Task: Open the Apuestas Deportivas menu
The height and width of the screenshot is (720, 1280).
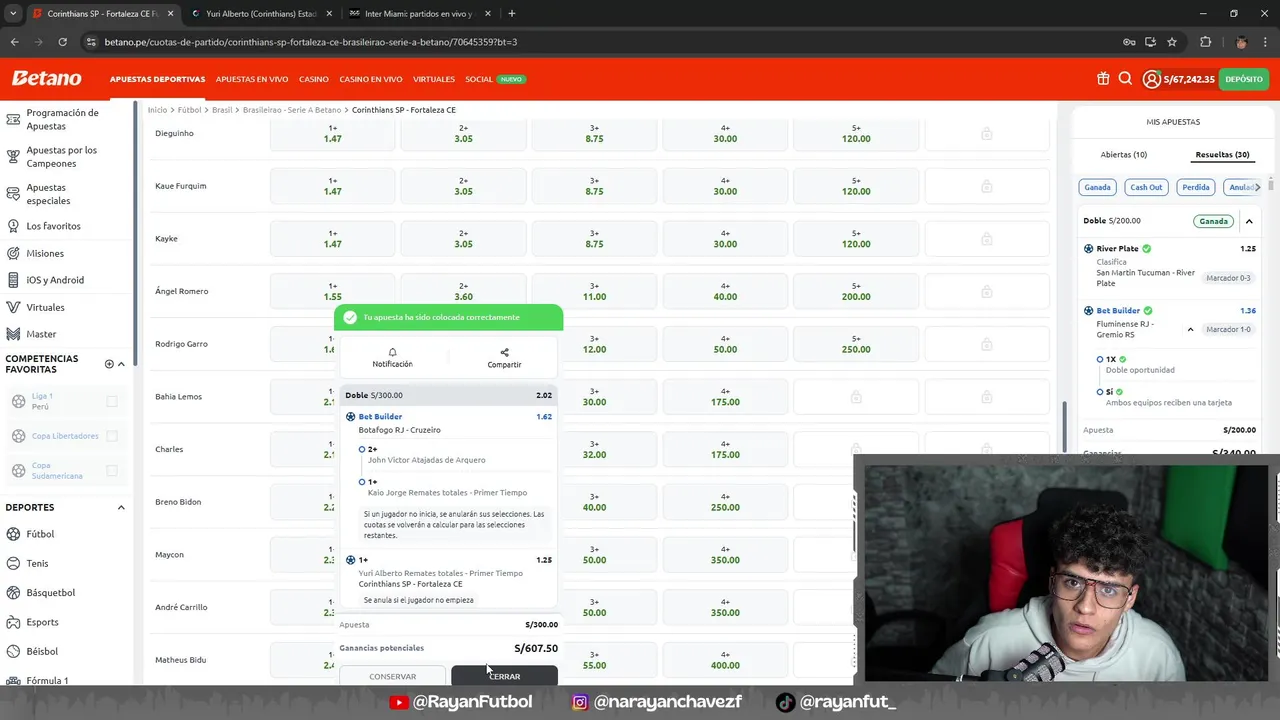Action: click(x=157, y=79)
